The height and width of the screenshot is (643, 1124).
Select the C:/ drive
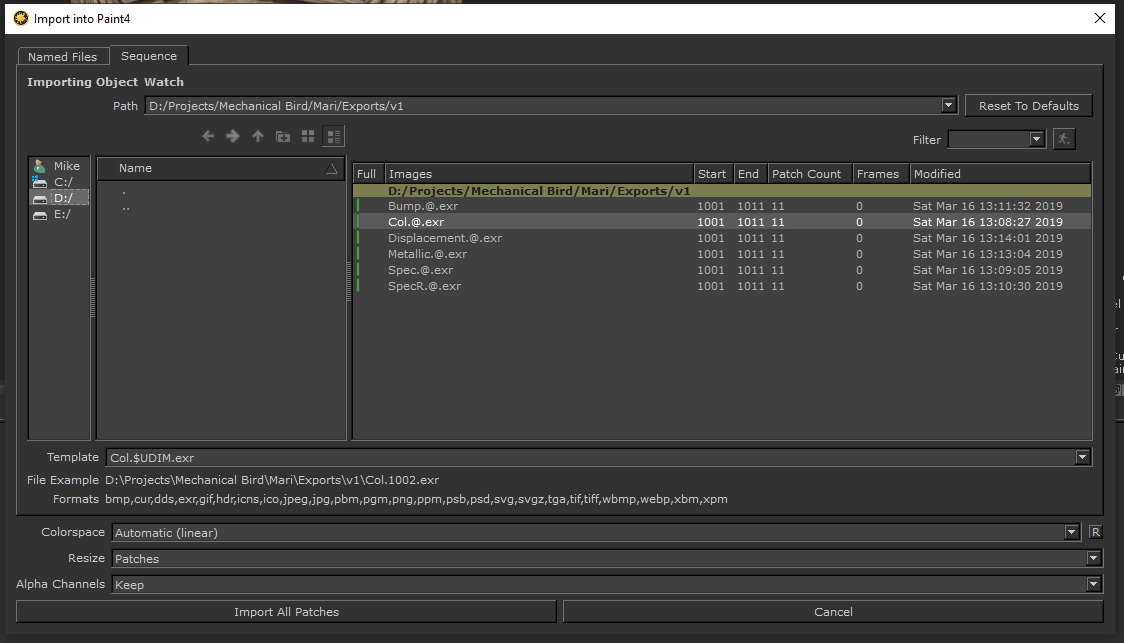click(62, 182)
